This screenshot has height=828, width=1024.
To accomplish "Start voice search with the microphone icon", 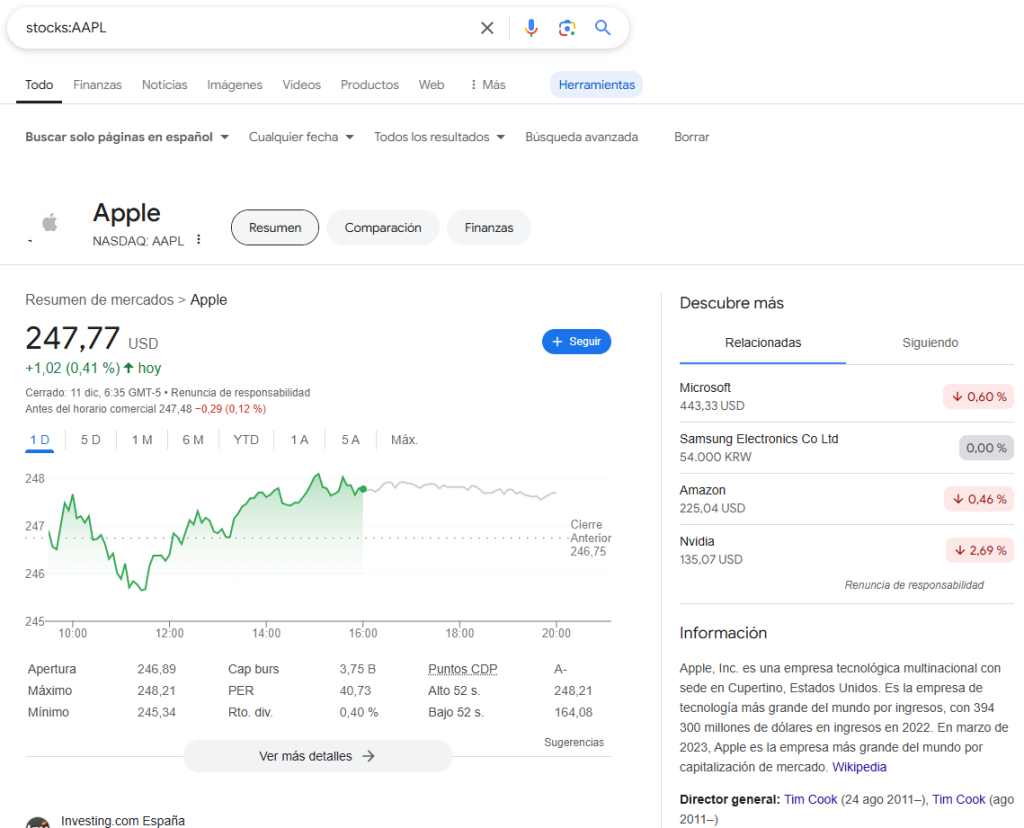I will [531, 28].
